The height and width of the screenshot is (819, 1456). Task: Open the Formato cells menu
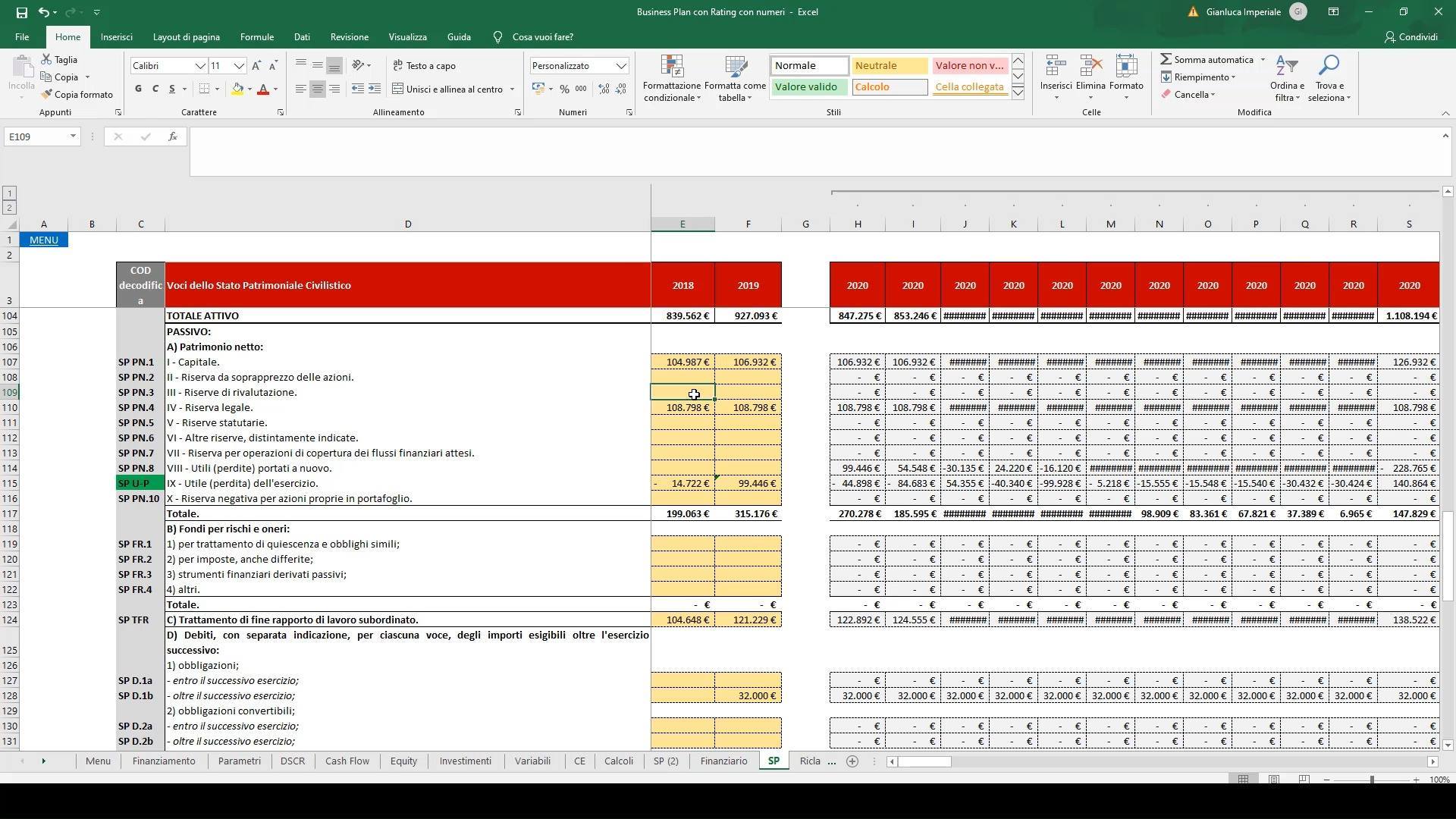click(x=1126, y=77)
